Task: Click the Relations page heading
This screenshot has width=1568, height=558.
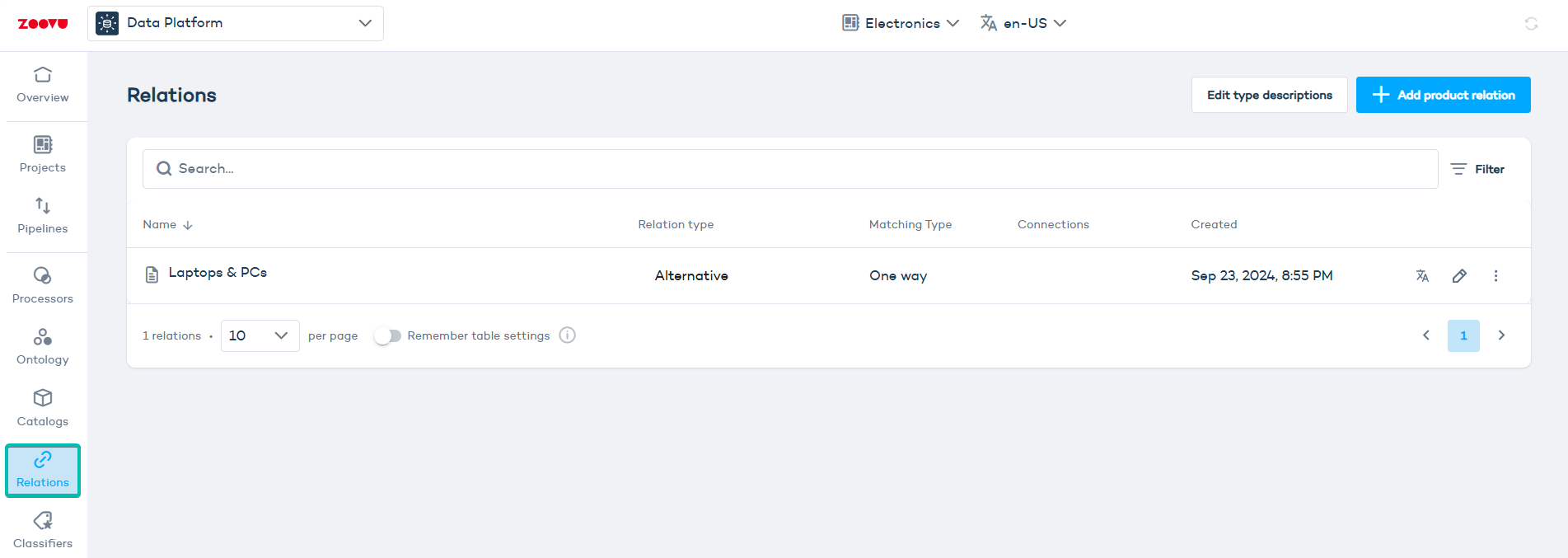Action: pos(171,95)
